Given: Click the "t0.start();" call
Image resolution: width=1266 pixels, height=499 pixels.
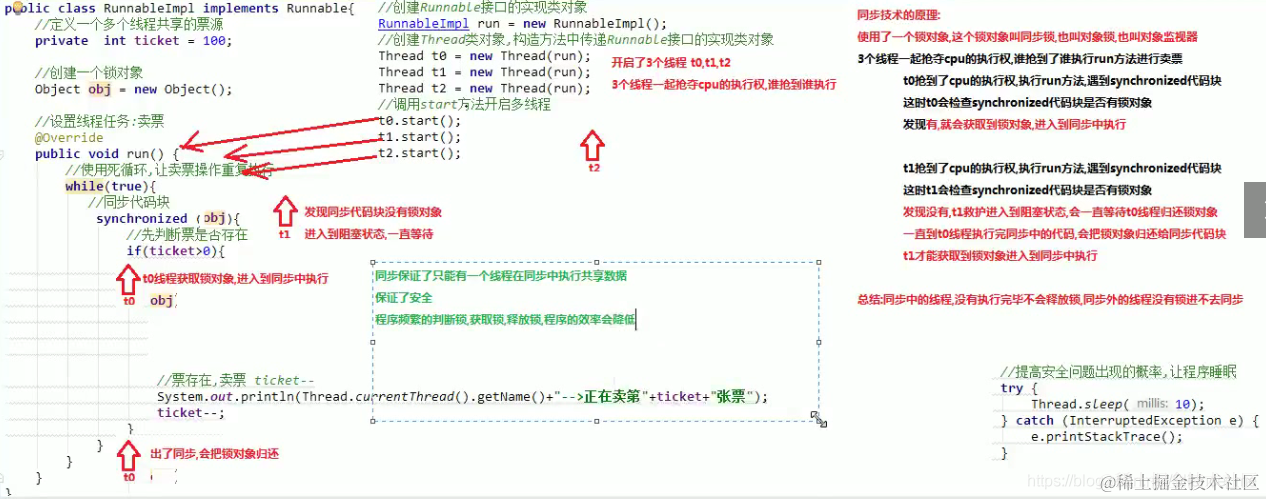Looking at the screenshot, I should pos(420,121).
